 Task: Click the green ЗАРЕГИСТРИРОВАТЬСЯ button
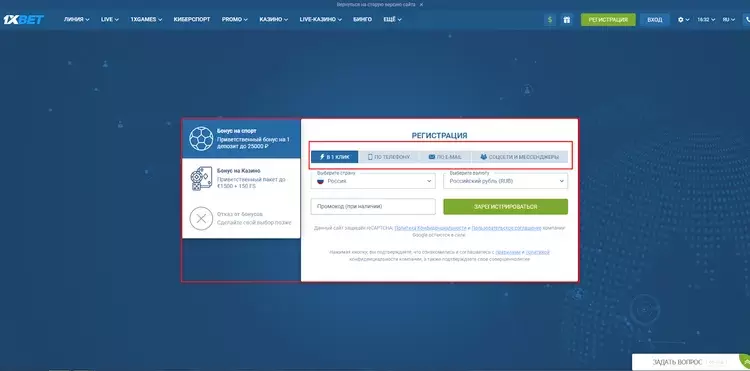(x=506, y=207)
